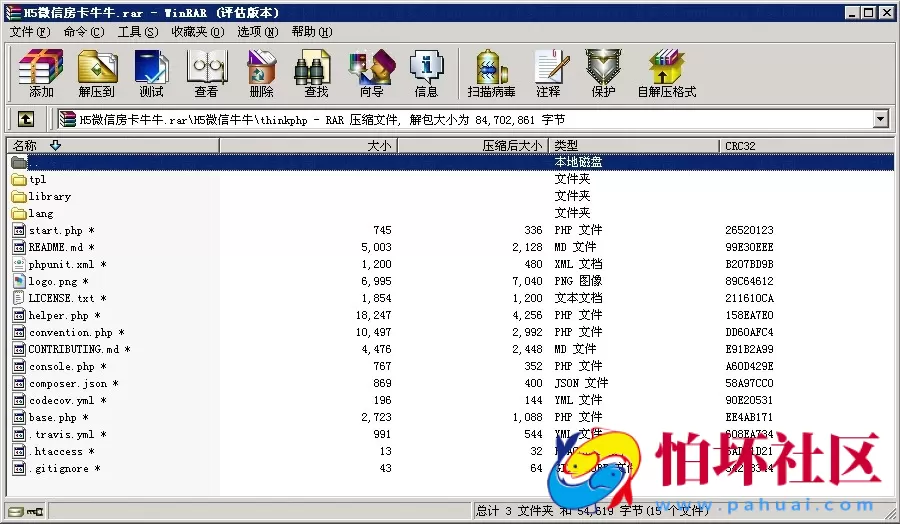Click the 测试 (Test) toolbar icon
This screenshot has height=524, width=900.
pos(151,73)
